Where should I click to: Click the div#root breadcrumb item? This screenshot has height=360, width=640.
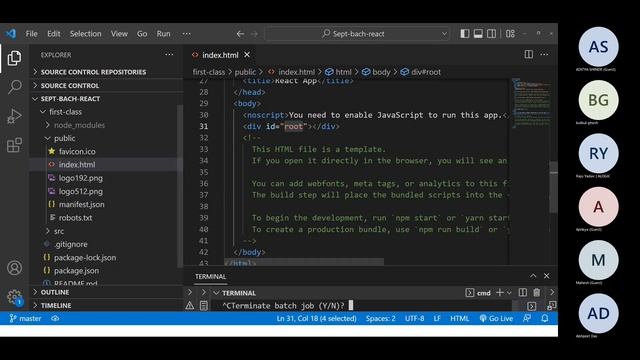tap(420, 72)
